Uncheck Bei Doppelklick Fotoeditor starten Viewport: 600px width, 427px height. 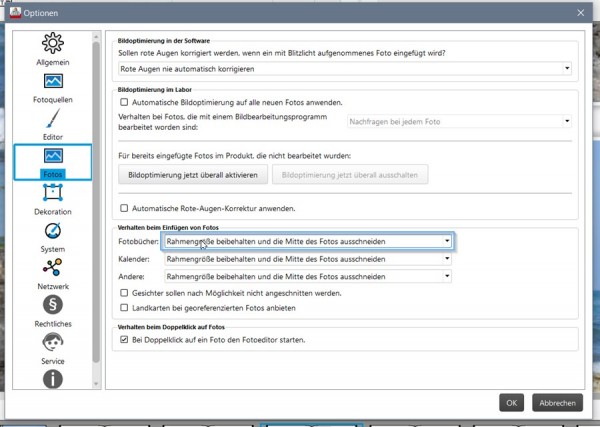(124, 339)
